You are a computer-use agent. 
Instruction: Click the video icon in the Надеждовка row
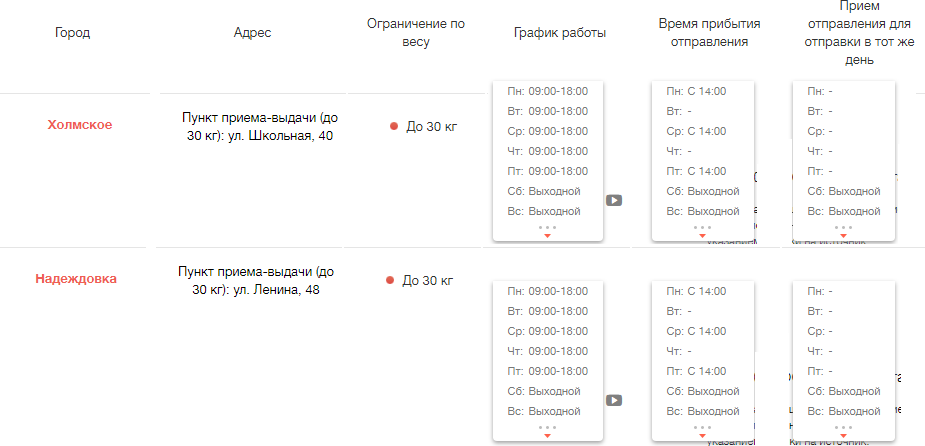click(614, 400)
